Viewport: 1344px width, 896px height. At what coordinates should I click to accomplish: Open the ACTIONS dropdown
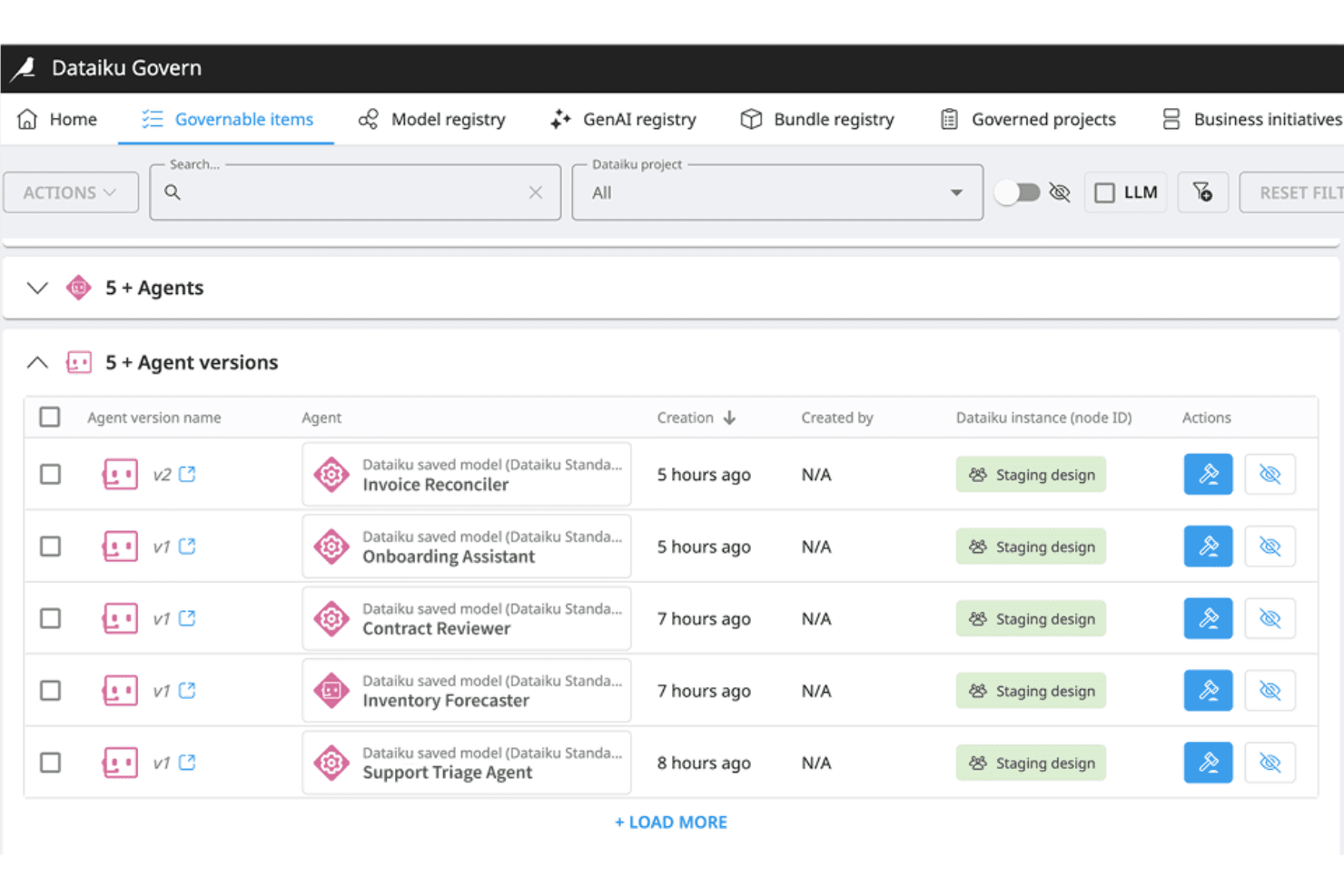pyautogui.click(x=71, y=192)
